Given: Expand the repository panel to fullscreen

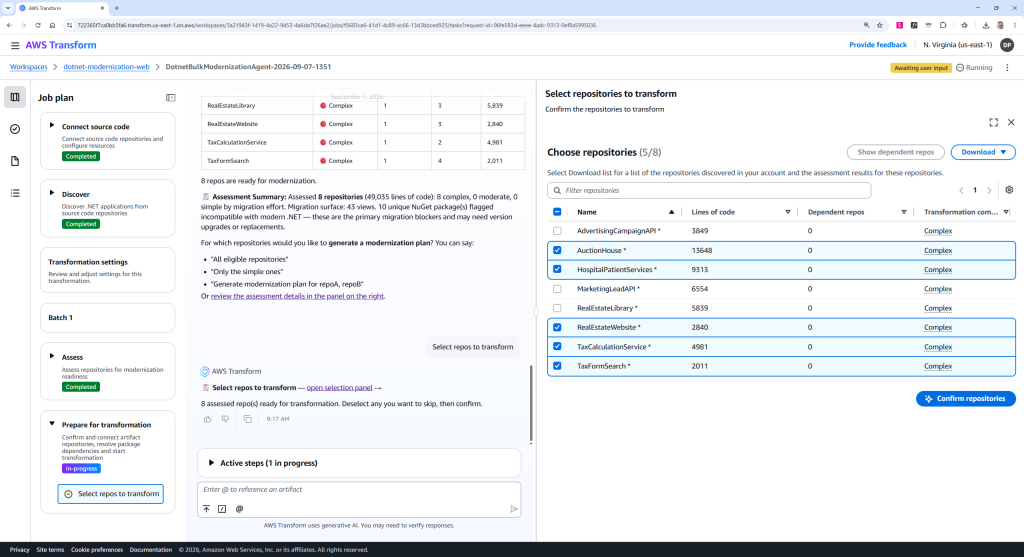Looking at the screenshot, I should (x=993, y=123).
